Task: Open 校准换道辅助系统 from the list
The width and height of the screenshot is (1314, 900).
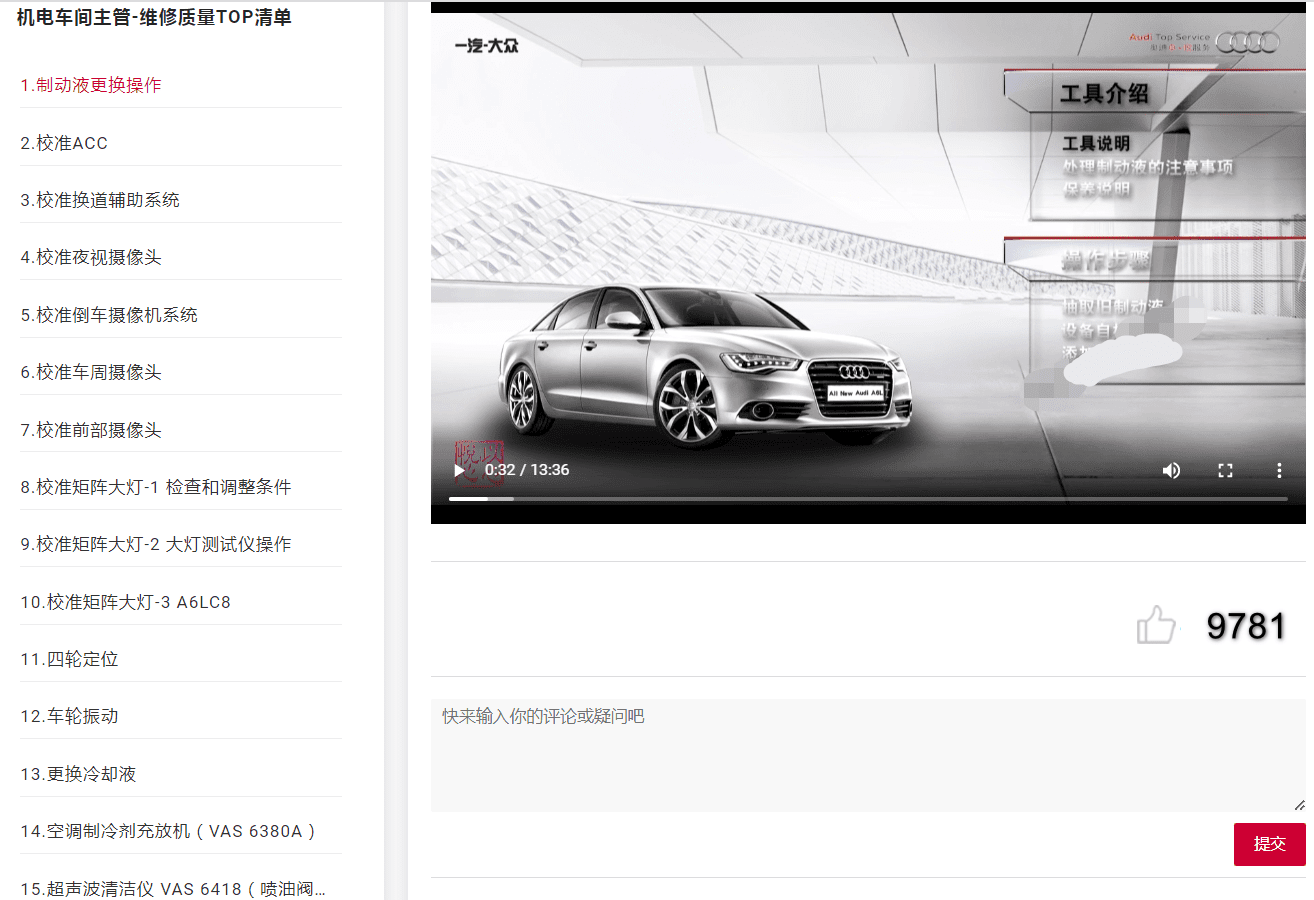Action: pos(100,199)
